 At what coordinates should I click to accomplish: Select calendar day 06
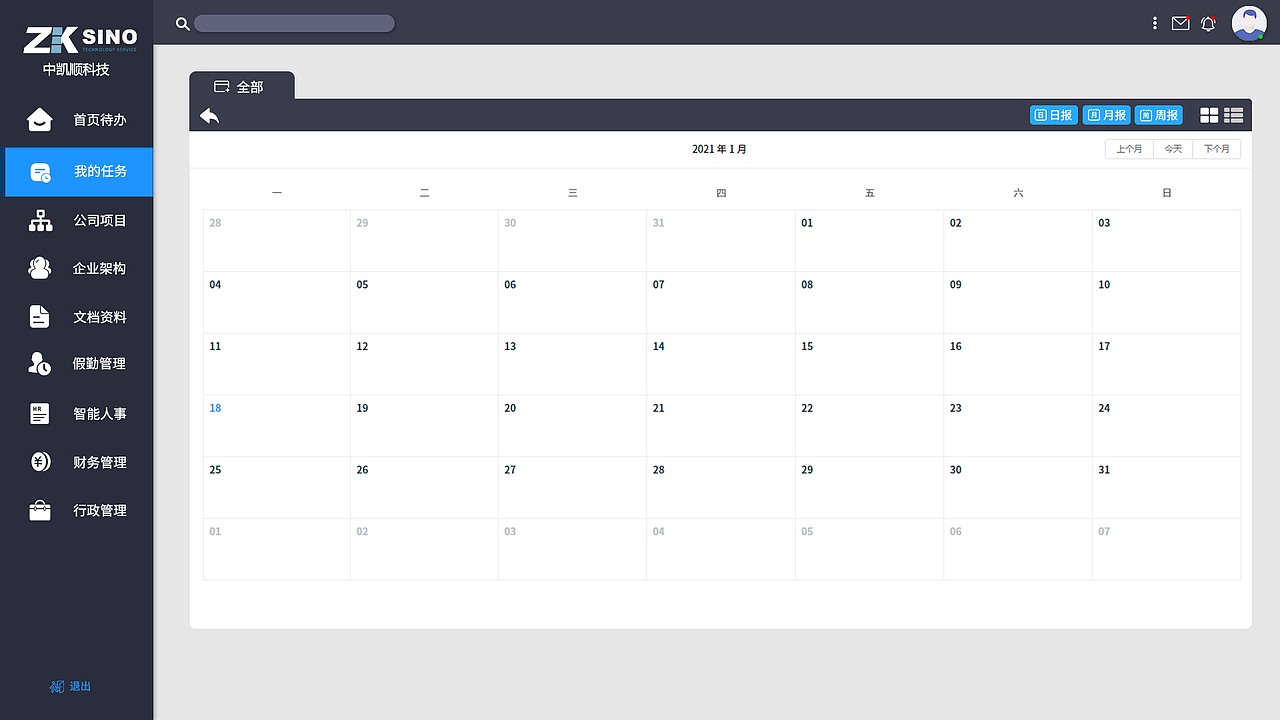pyautogui.click(x=572, y=303)
